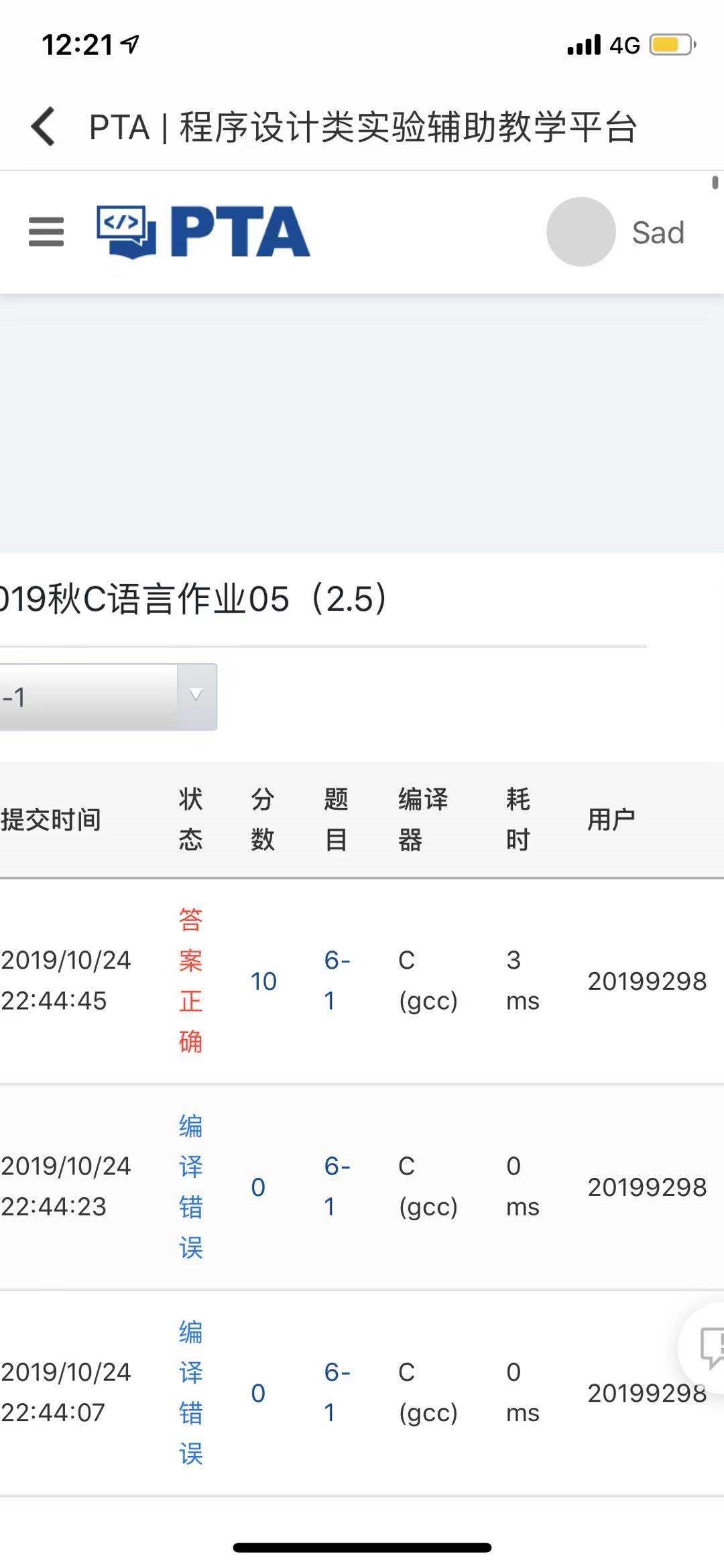Click the page scrollbar thumb
The width and height of the screenshot is (724, 1568).
pyautogui.click(x=715, y=182)
